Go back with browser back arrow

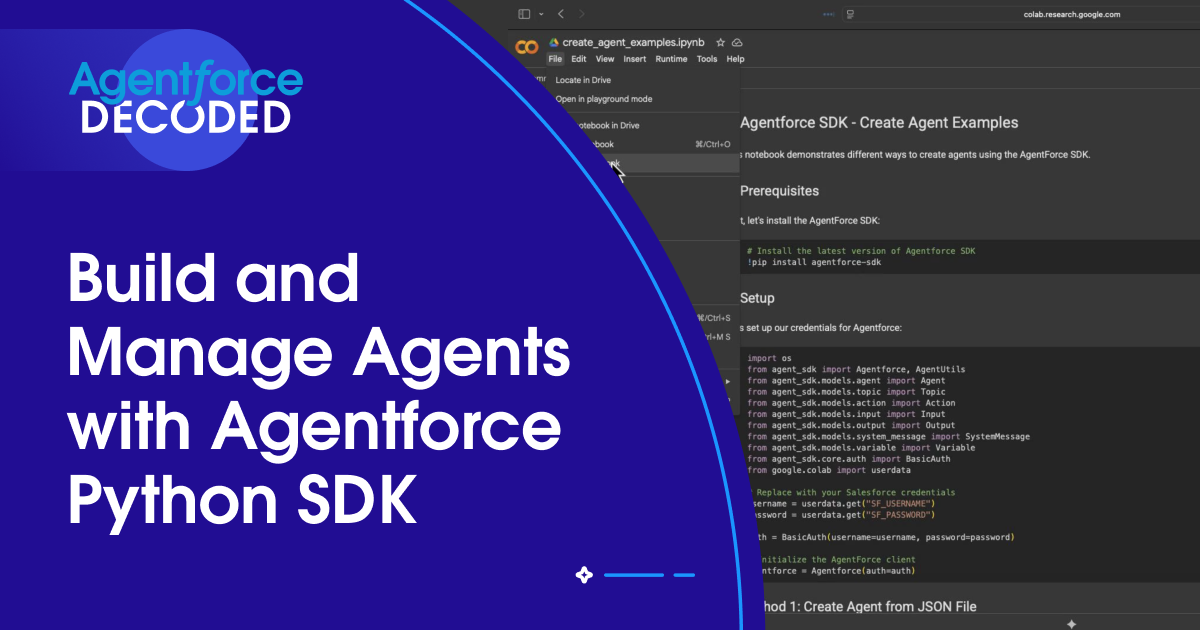[560, 14]
